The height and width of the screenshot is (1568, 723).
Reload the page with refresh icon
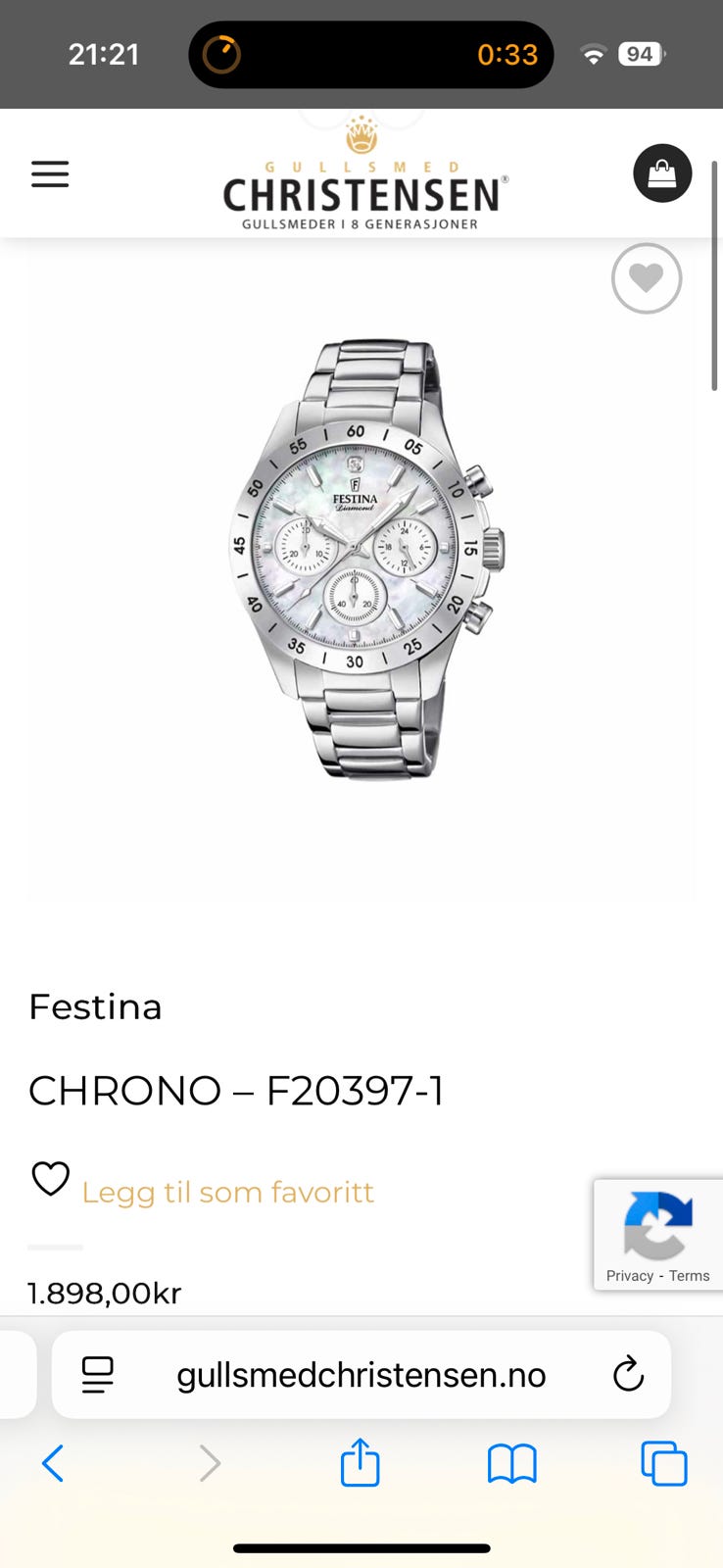click(x=628, y=1374)
